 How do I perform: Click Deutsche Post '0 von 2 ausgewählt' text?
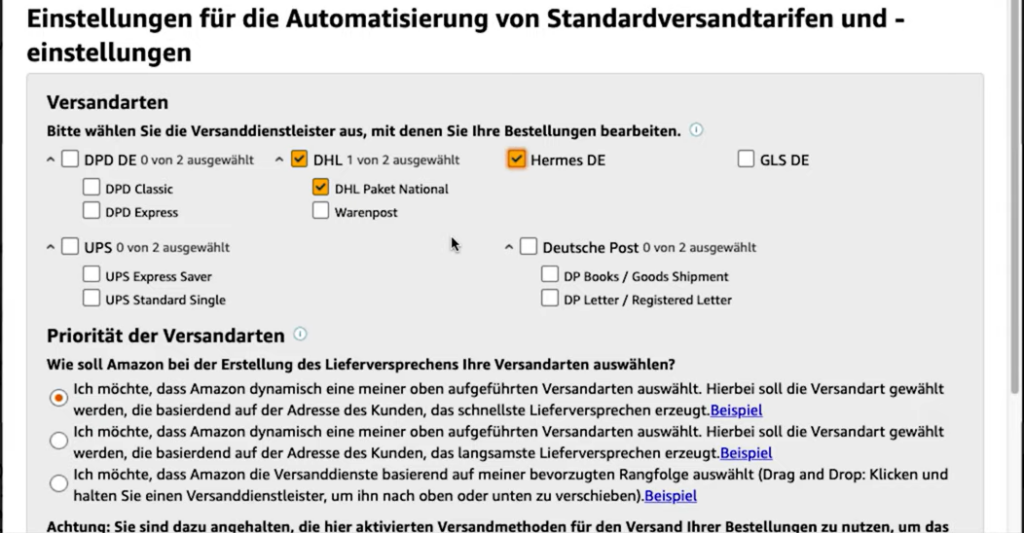point(699,248)
